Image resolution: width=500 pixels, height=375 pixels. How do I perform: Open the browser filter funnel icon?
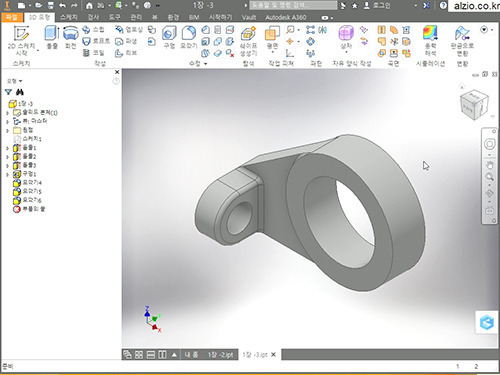pos(8,92)
